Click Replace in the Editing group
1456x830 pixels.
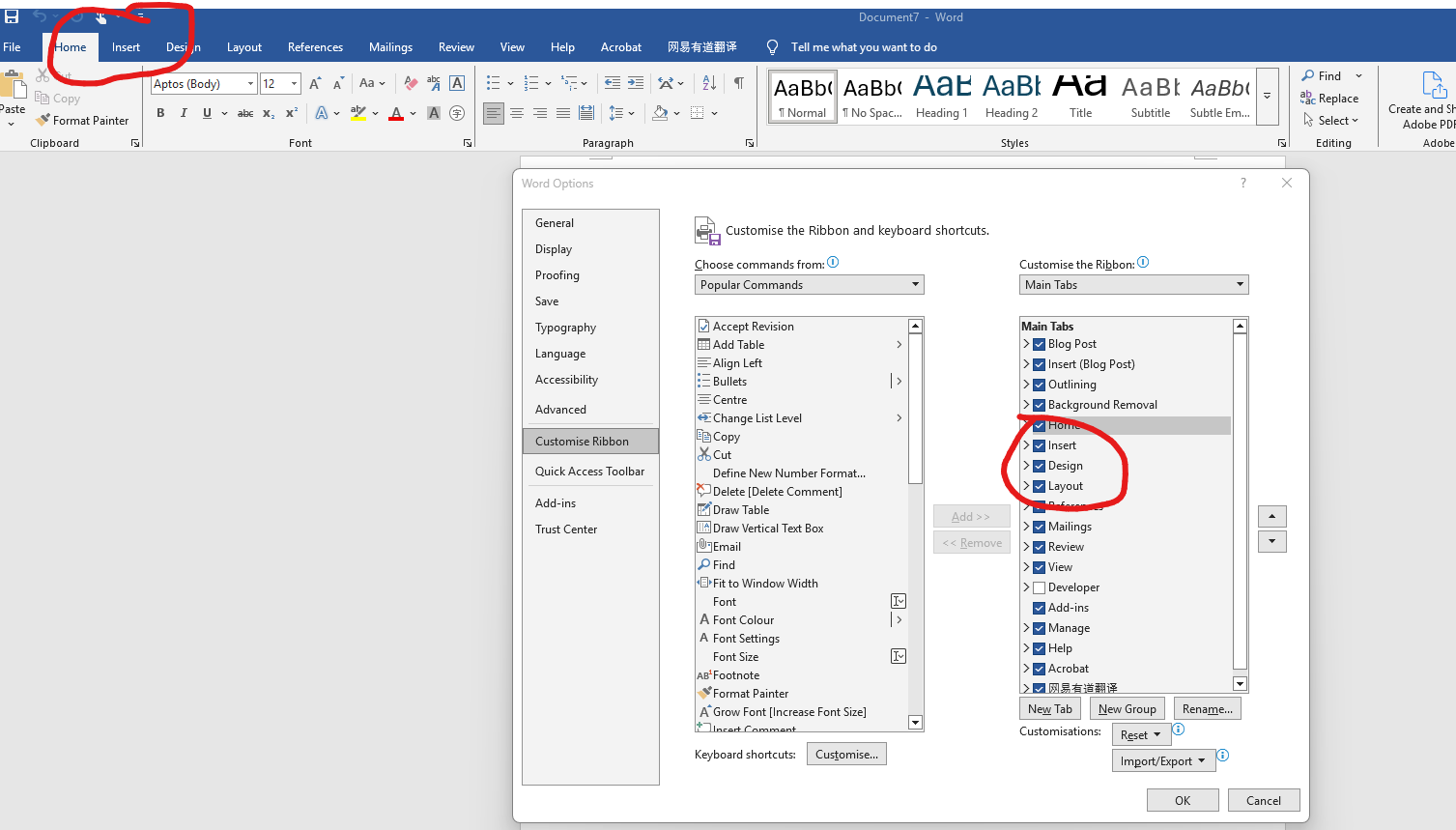coord(1329,99)
